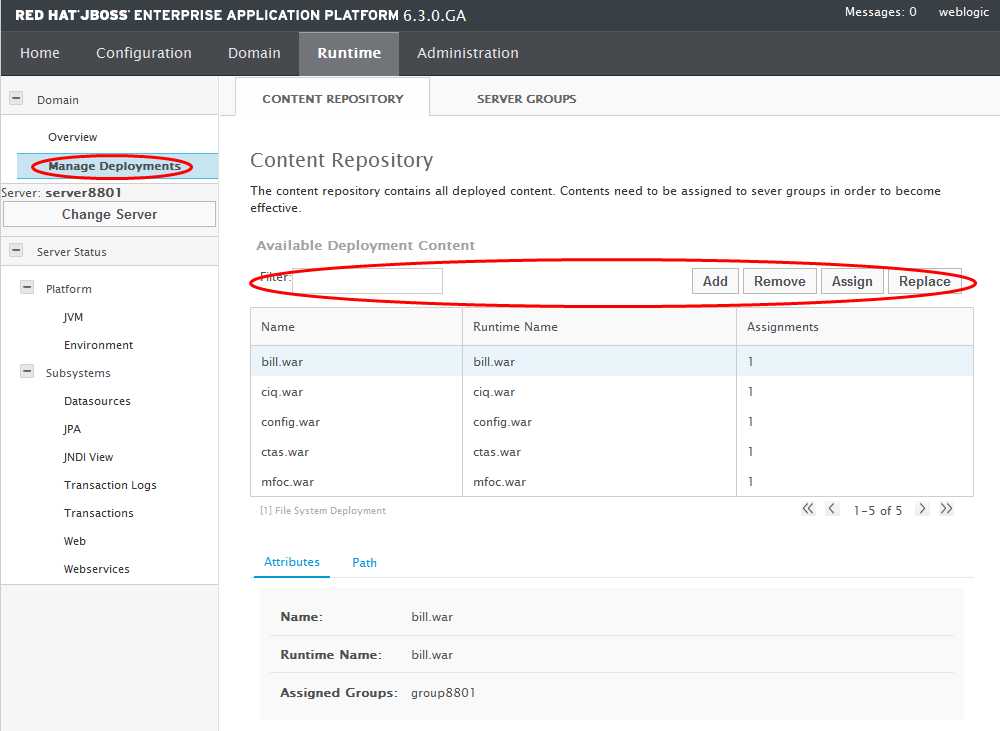1000x731 pixels.
Task: Switch to Content Repository tab
Action: [332, 97]
